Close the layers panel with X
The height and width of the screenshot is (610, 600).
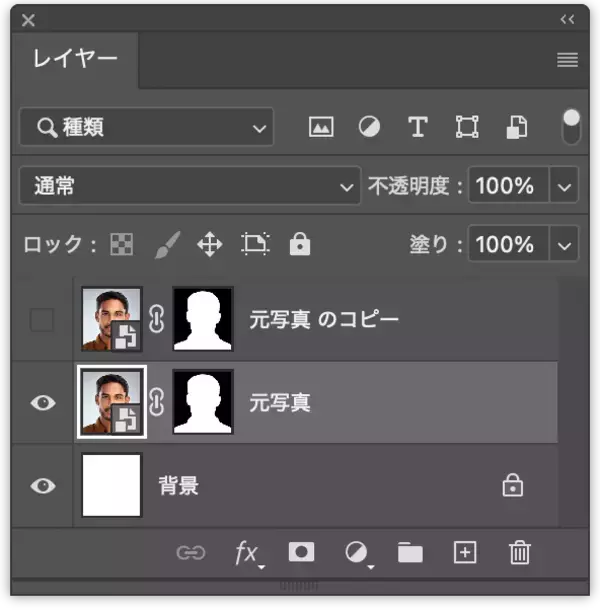(28, 20)
